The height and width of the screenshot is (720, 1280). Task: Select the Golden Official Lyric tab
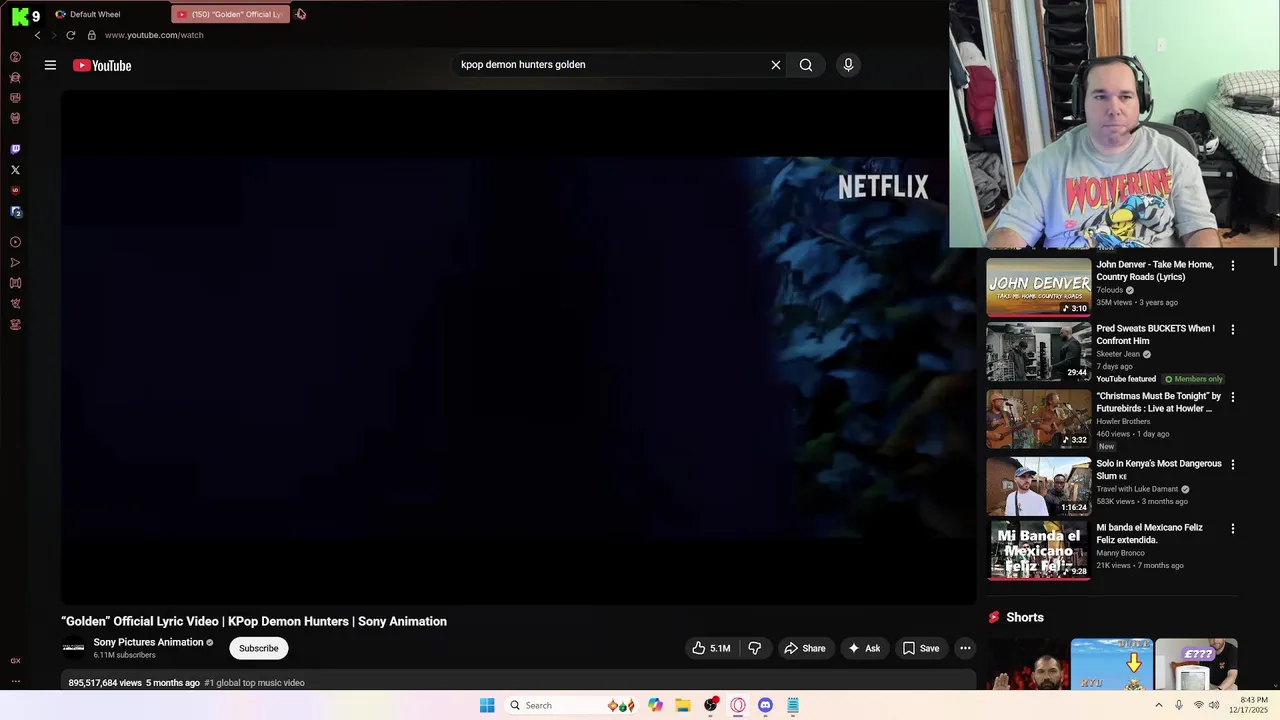(x=230, y=14)
